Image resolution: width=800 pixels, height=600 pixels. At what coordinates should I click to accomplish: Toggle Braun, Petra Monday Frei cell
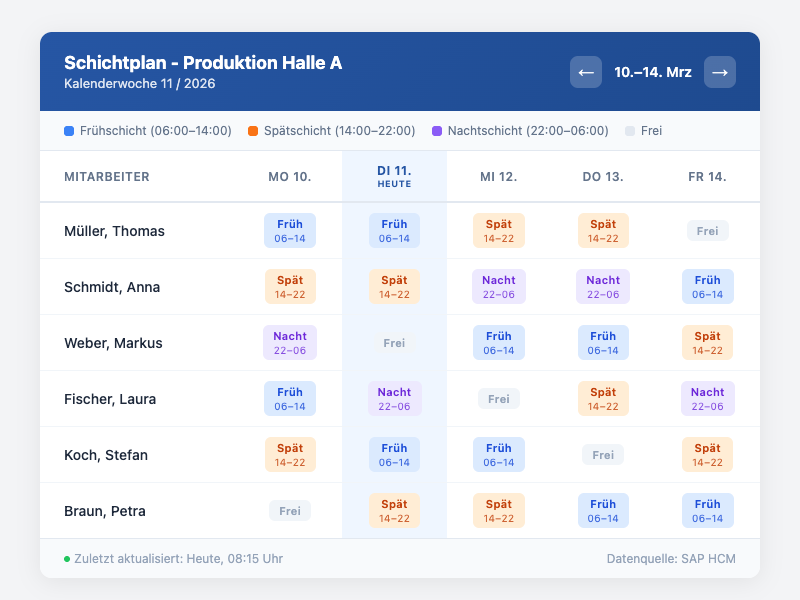[x=290, y=510]
